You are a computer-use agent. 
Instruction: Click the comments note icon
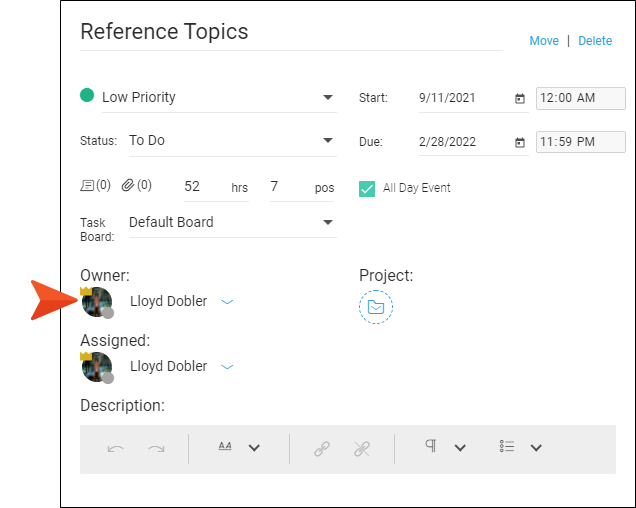[x=87, y=185]
